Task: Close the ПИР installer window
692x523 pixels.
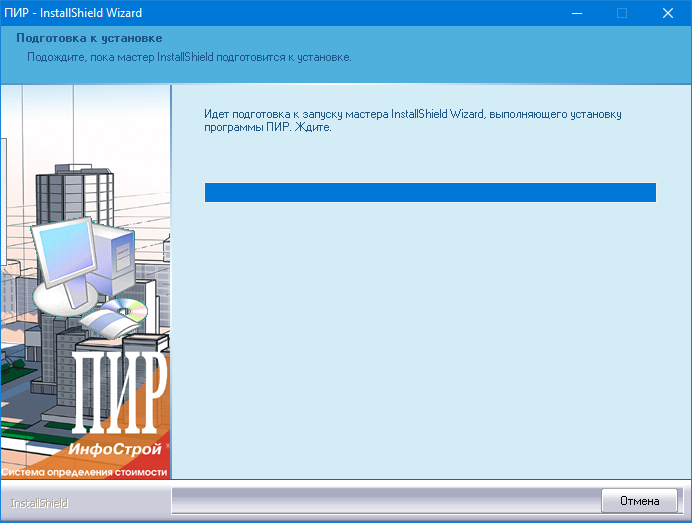Action: (667, 13)
